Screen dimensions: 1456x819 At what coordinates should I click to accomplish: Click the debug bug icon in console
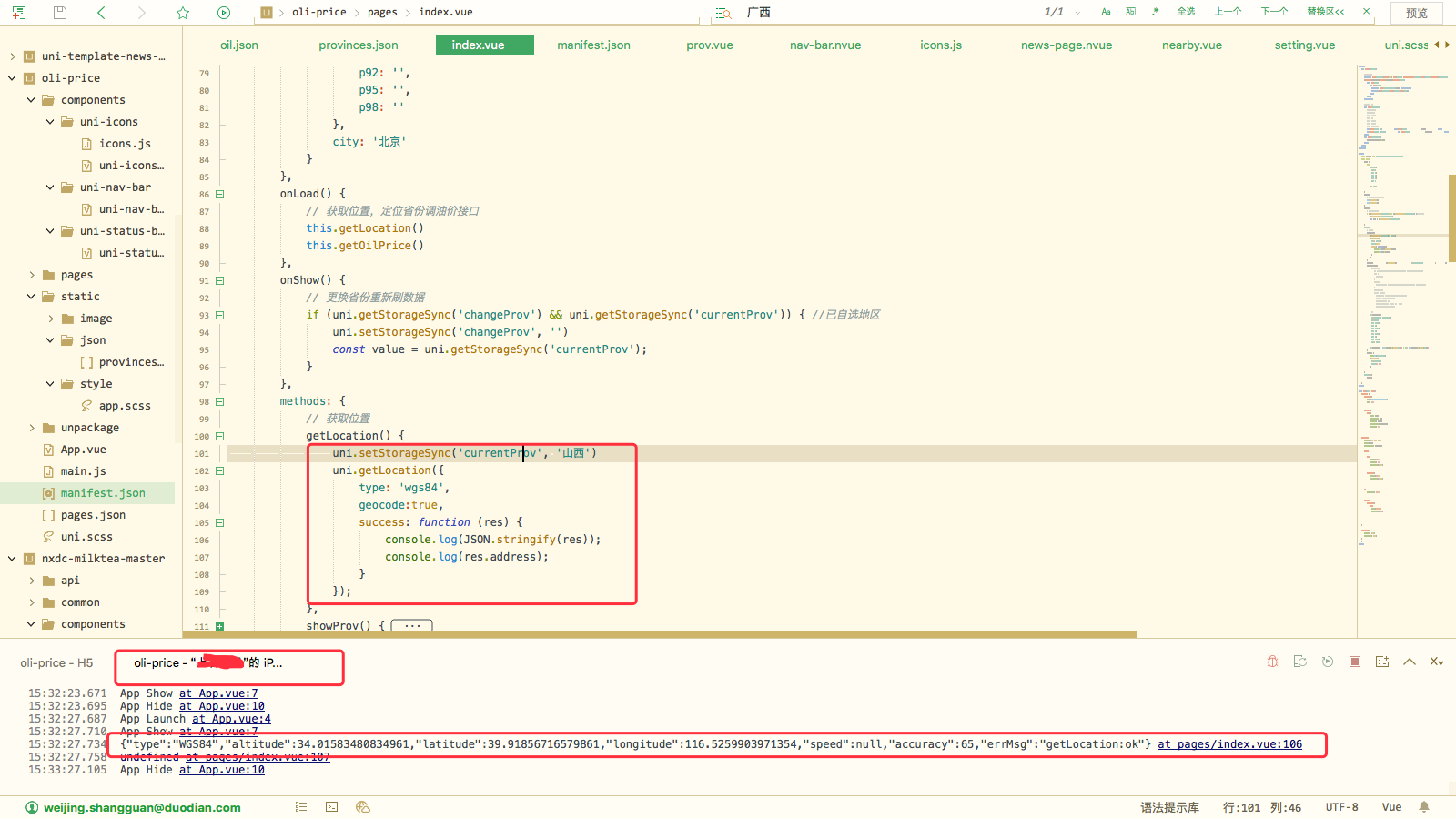(x=1272, y=662)
